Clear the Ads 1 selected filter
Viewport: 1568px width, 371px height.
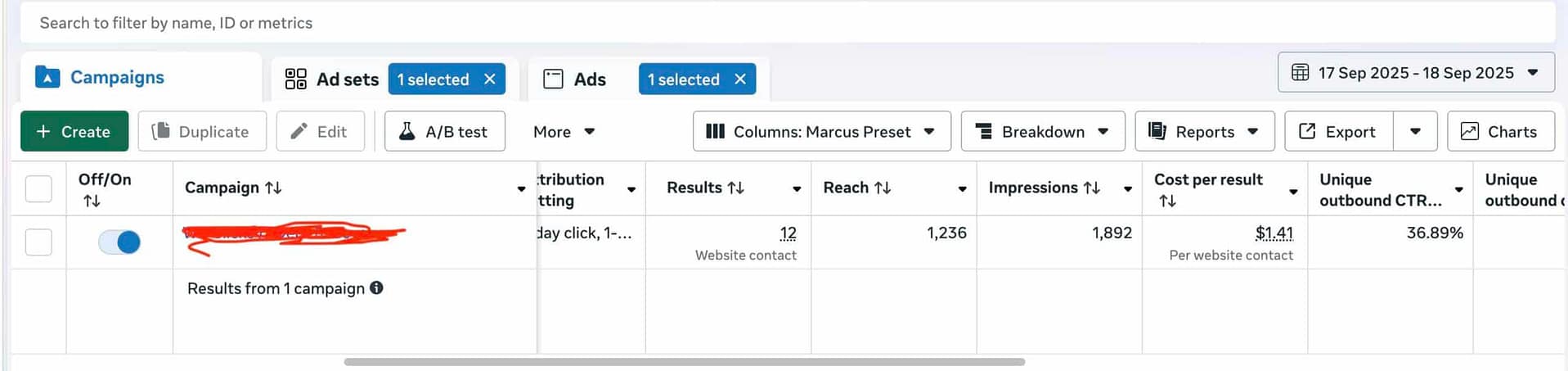click(740, 79)
